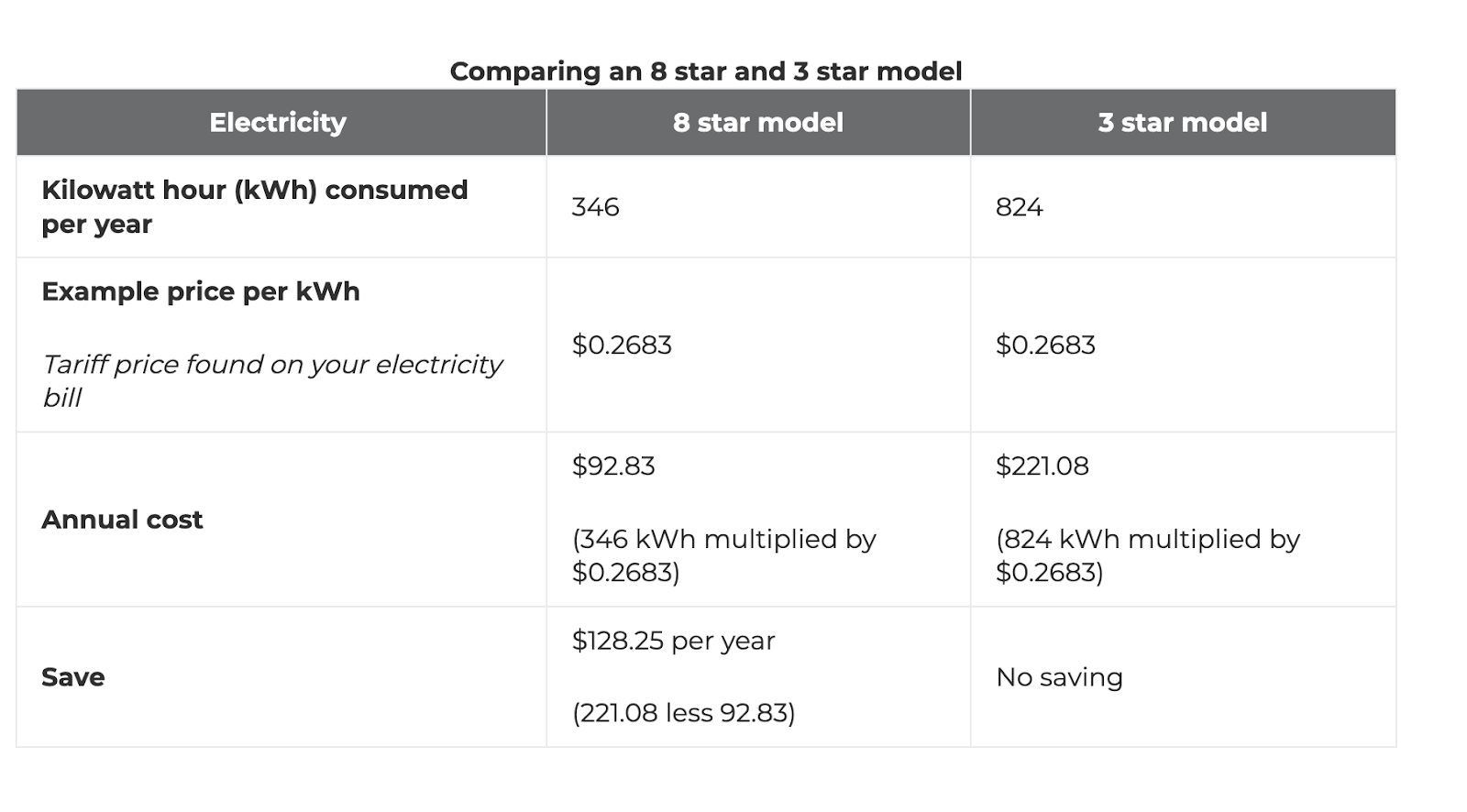Click the '(221.08 less 92.83)' calculation text
Viewport: 1467px width, 812px height.
pyautogui.click(x=684, y=713)
